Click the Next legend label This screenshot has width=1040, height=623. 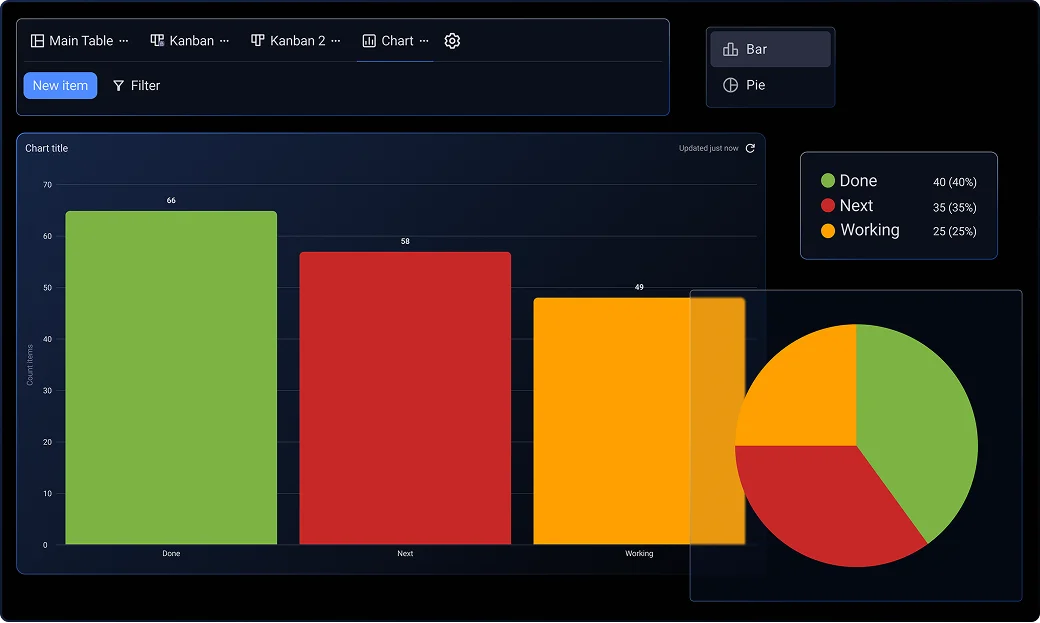click(856, 206)
